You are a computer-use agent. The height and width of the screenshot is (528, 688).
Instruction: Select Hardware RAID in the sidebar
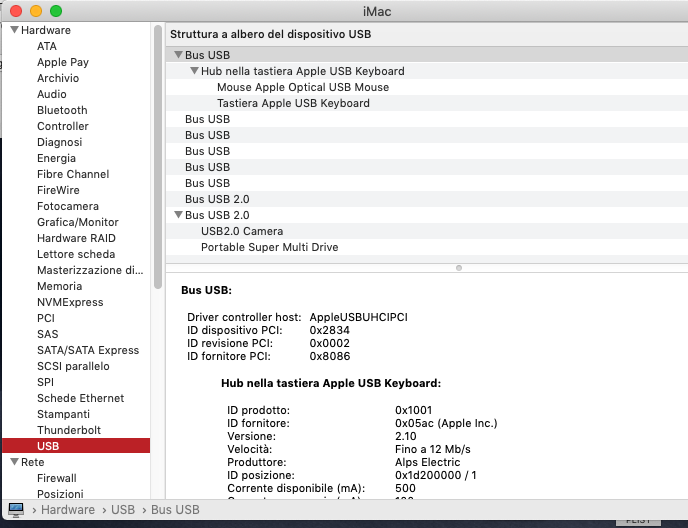(76, 238)
